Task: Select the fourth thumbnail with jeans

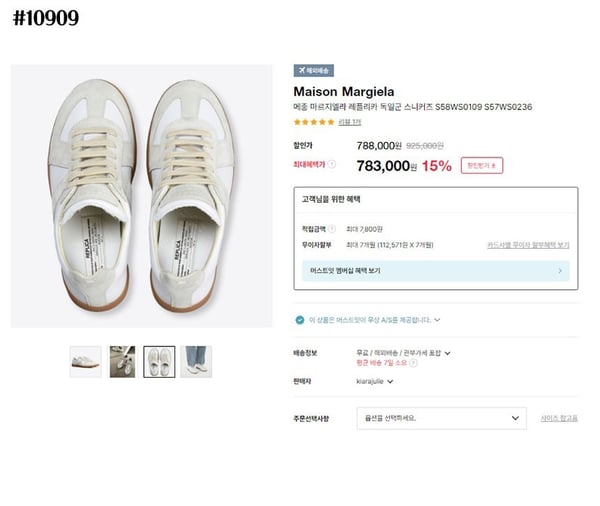Action: [x=196, y=361]
